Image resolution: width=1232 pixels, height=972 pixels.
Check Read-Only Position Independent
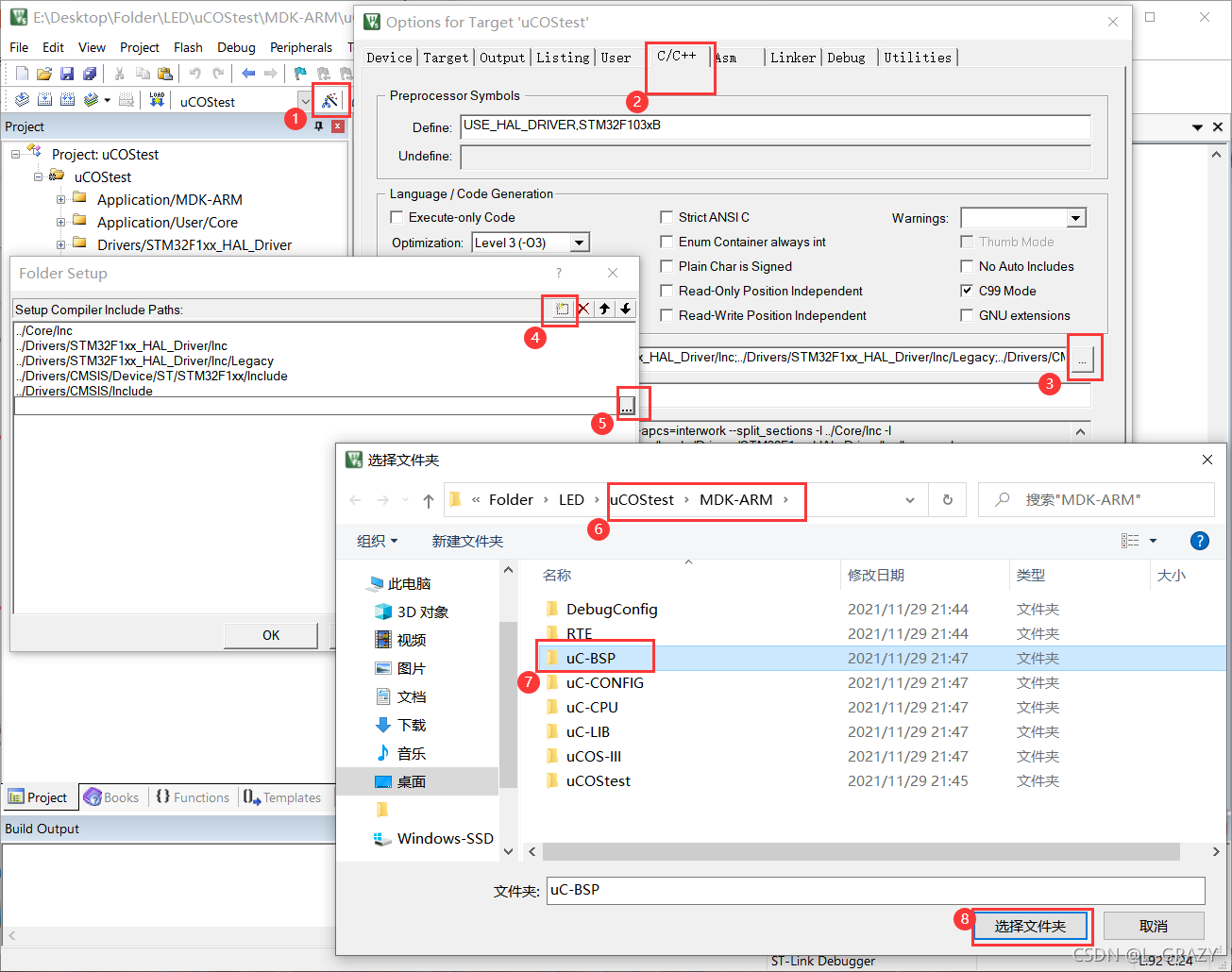(x=667, y=291)
